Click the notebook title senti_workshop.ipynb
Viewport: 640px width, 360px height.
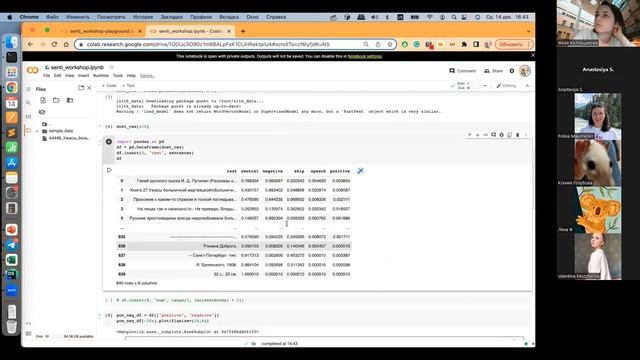[x=77, y=67]
